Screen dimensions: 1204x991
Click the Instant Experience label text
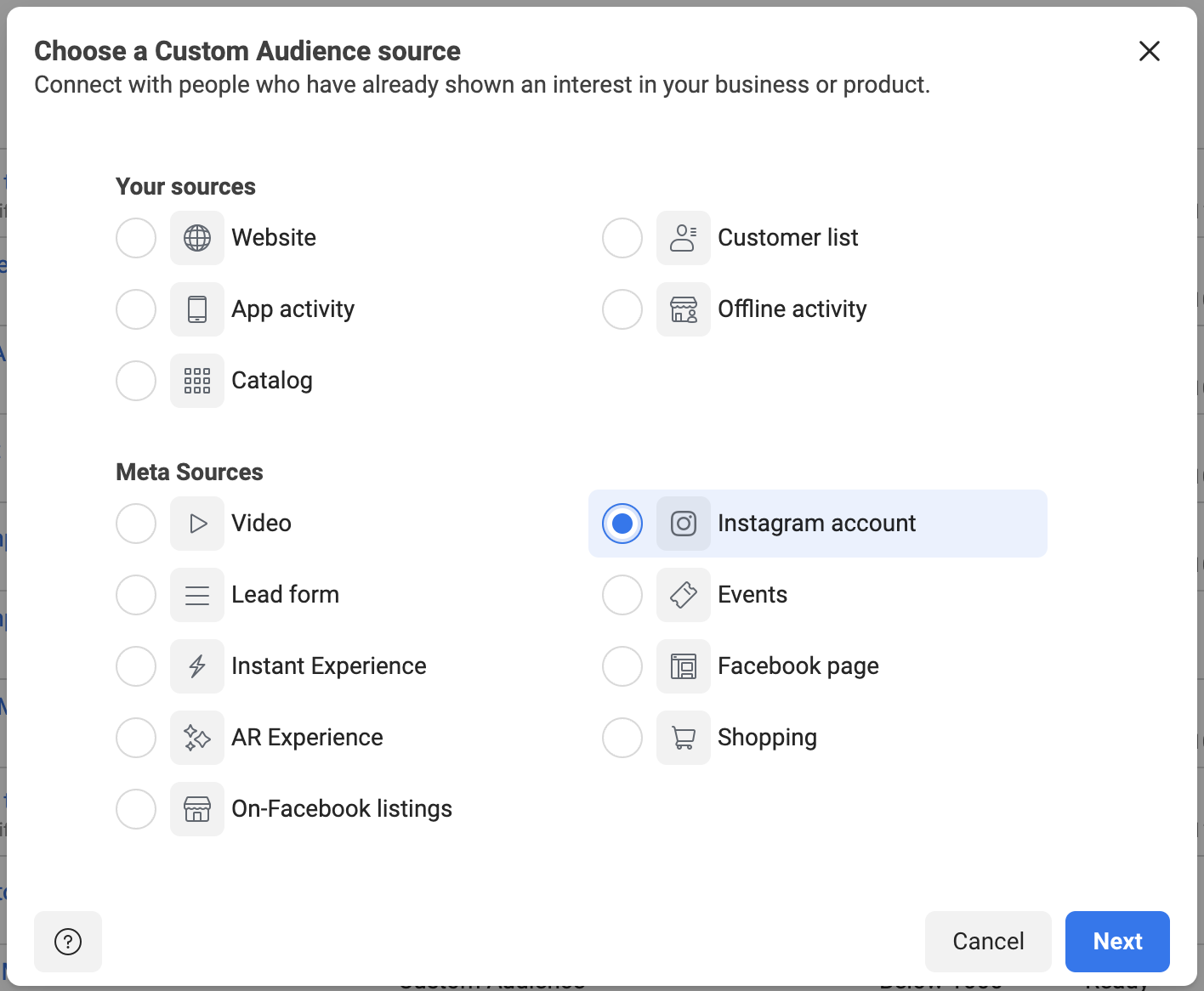(x=329, y=666)
